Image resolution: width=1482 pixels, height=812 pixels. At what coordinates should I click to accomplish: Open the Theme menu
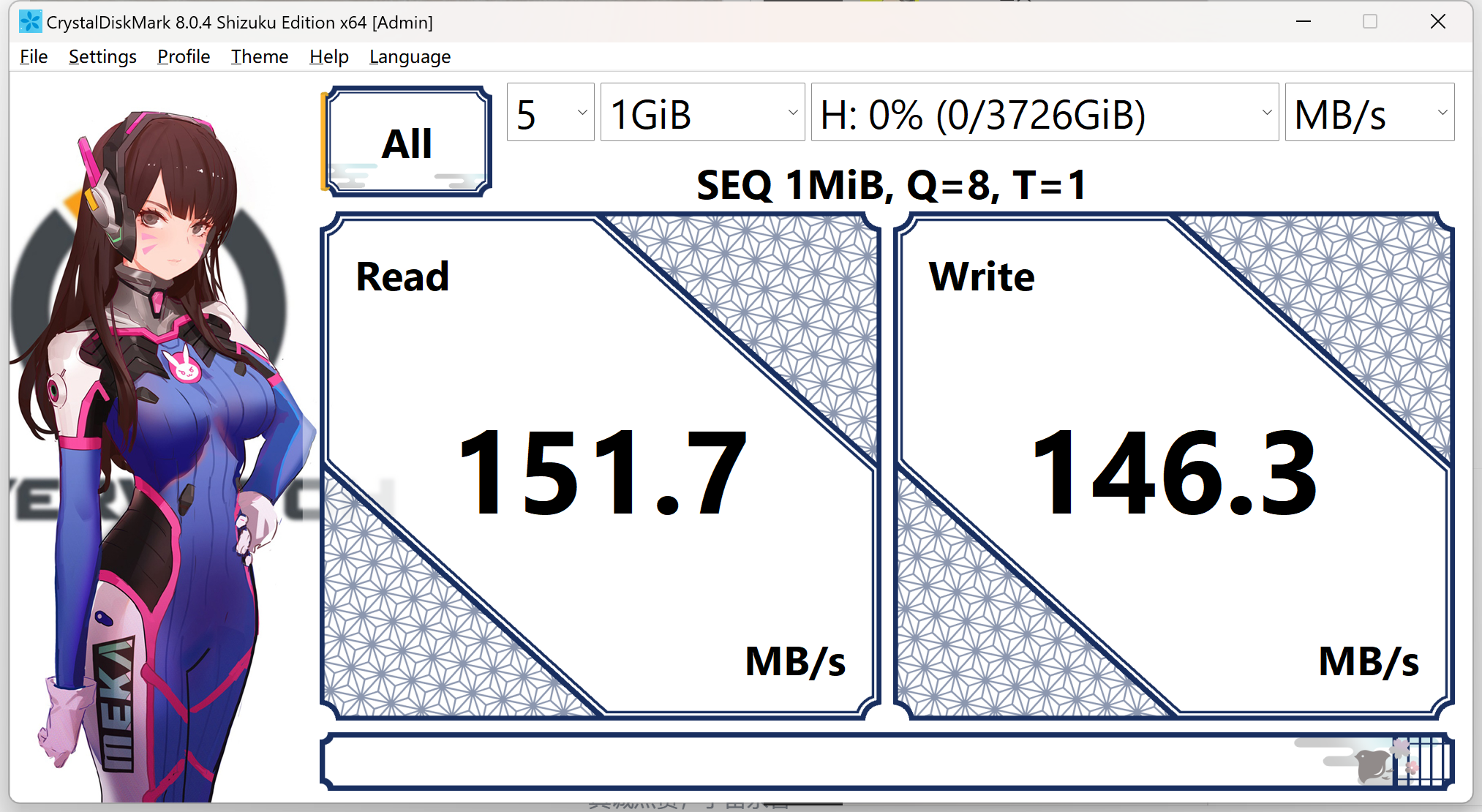(260, 57)
